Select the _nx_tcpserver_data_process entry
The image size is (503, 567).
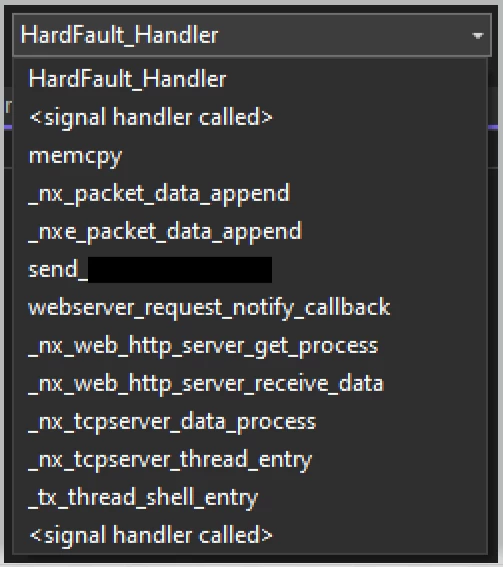[x=251, y=422]
